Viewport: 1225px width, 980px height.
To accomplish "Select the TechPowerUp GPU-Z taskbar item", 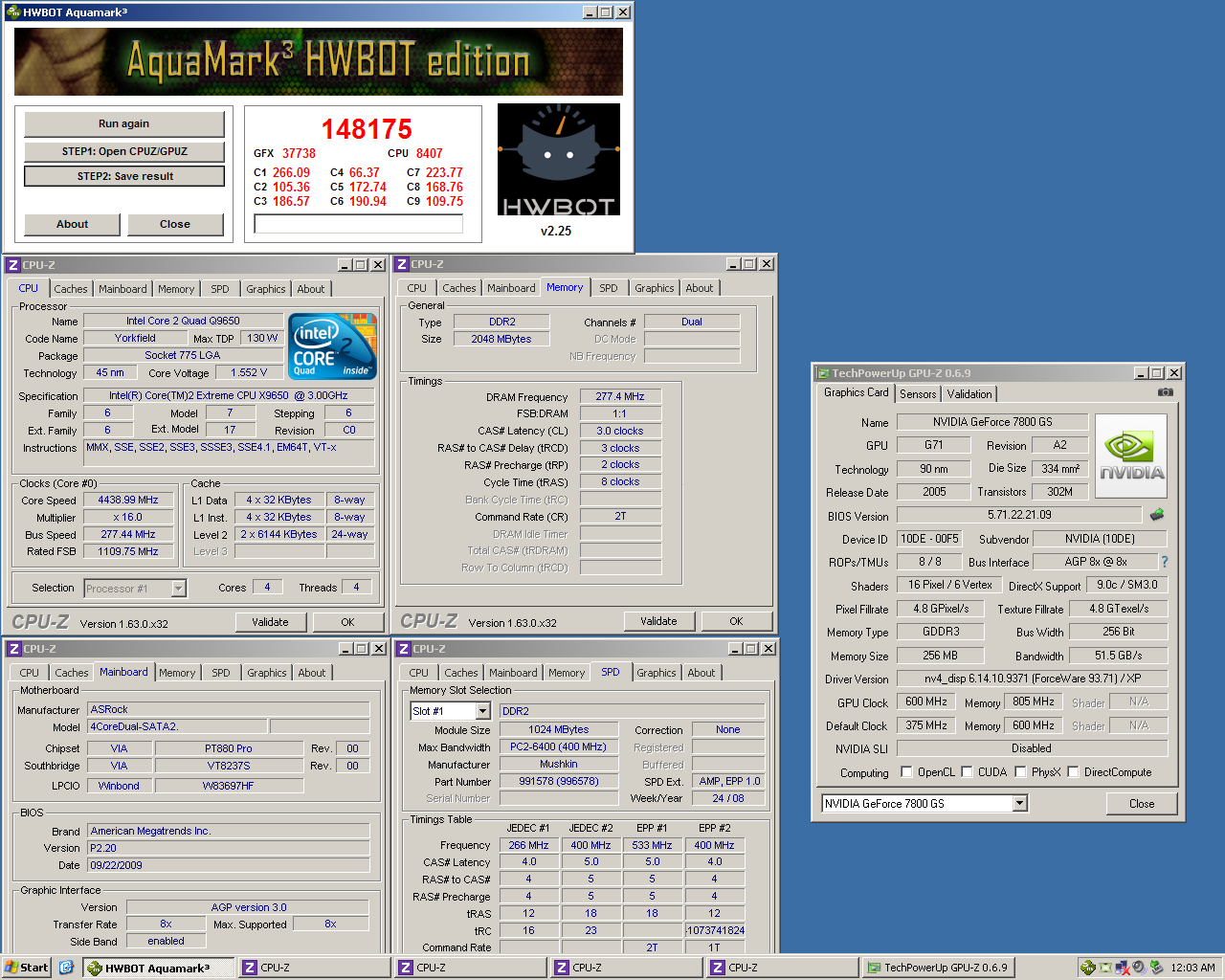I will click(936, 968).
